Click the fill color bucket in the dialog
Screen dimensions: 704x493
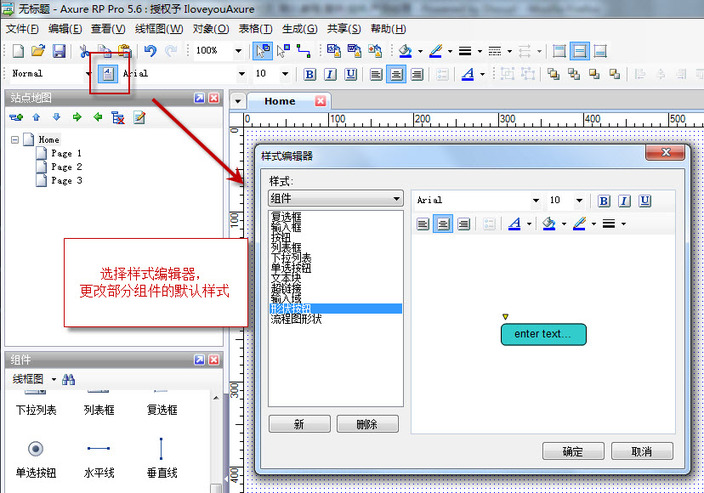tap(549, 224)
